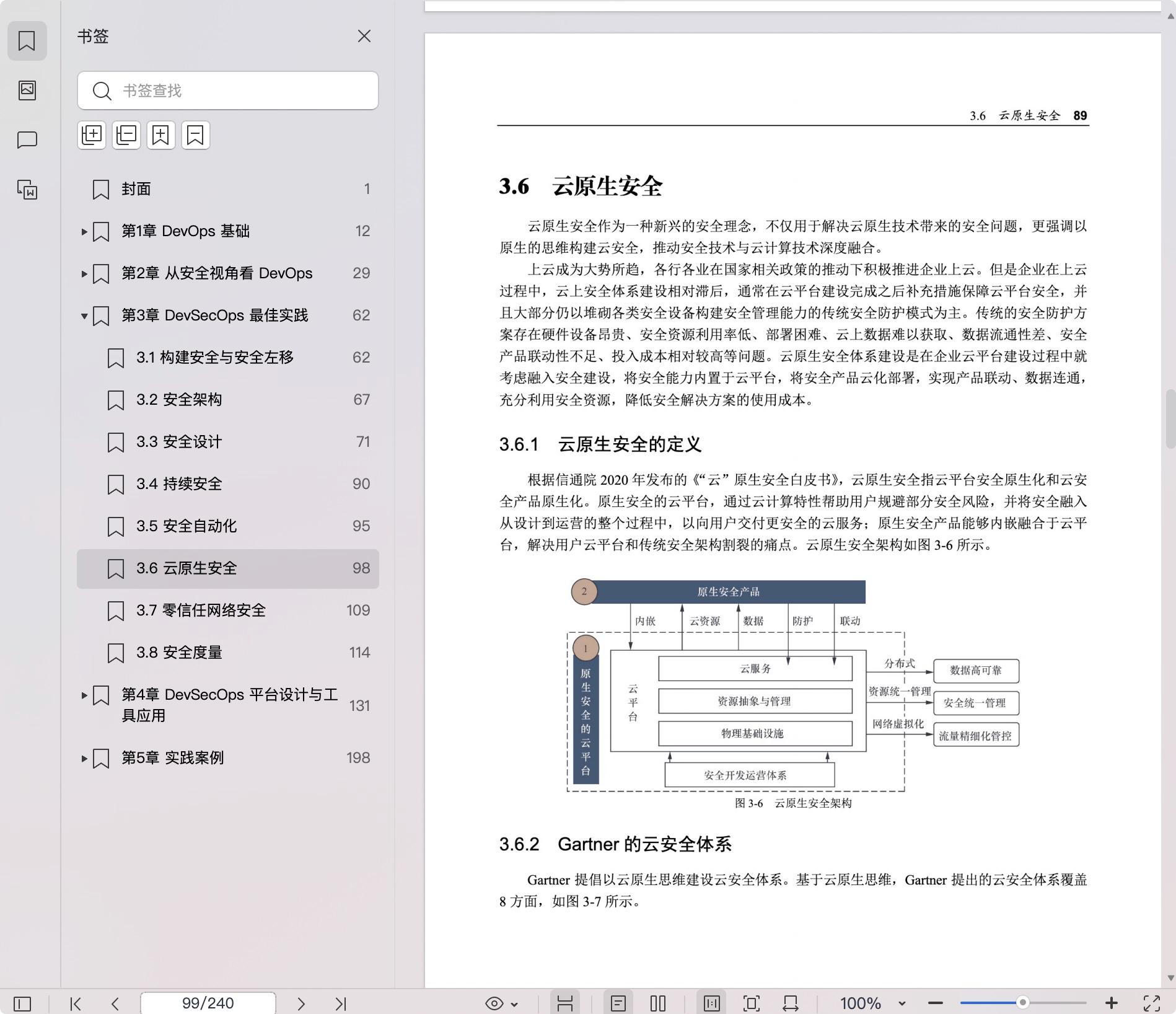Click page number 131 beside 第4章
Screen dimensions: 1176x1014
click(359, 706)
